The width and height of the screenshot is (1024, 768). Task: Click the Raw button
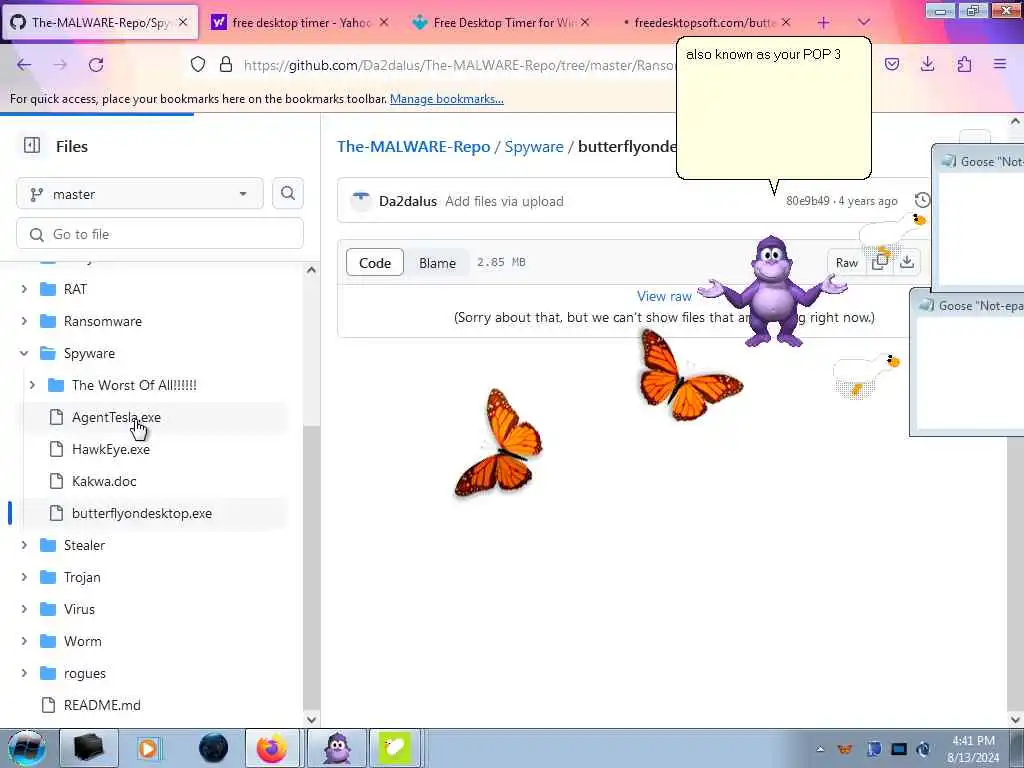pyautogui.click(x=846, y=263)
